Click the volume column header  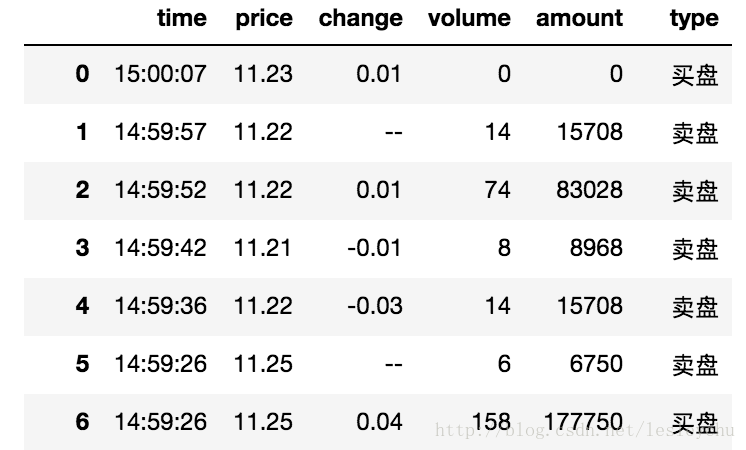click(469, 19)
